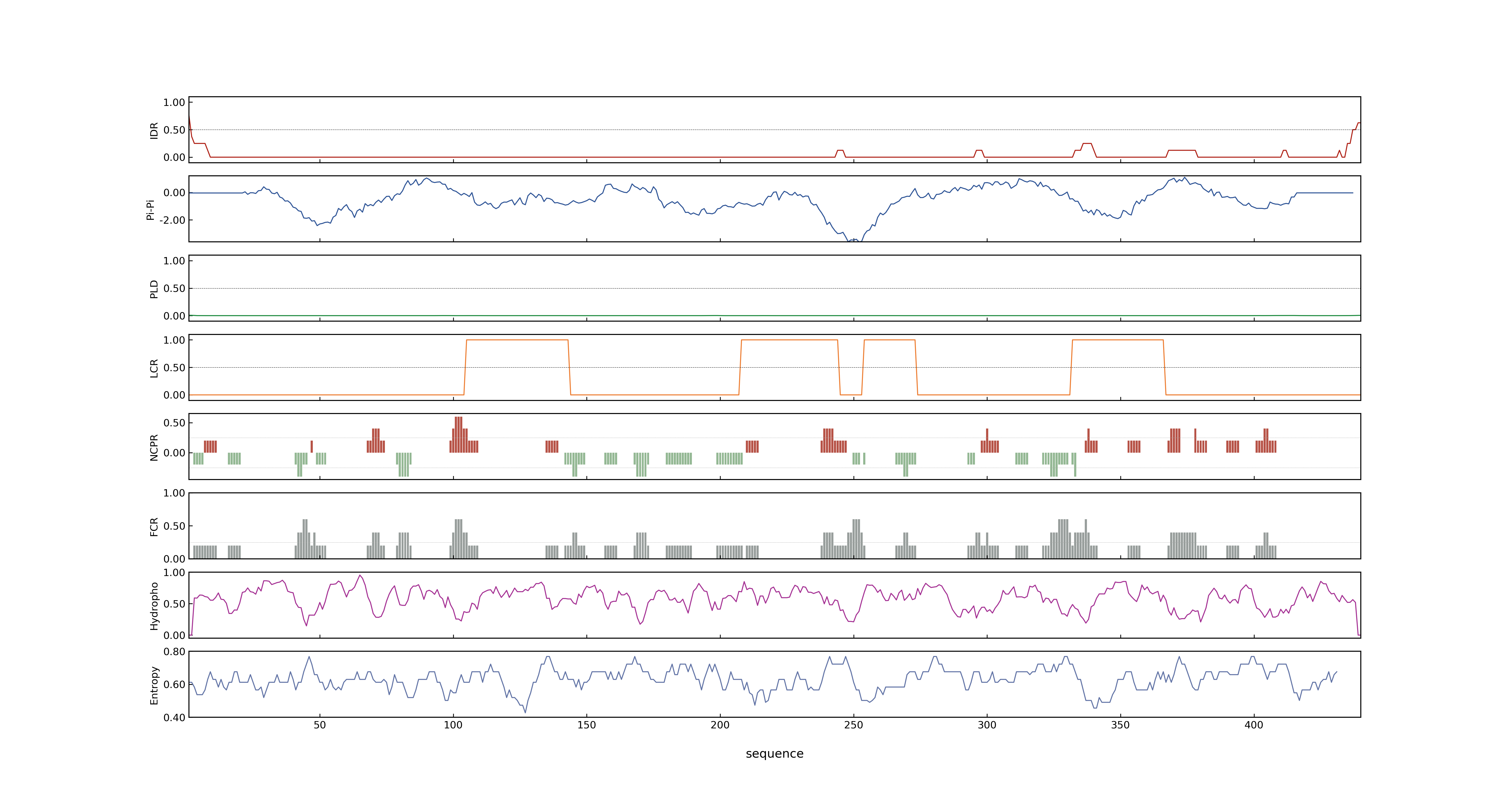Image resolution: width=1512 pixels, height=806 pixels.
Task: Click x-axis tick label 50
Action: [x=319, y=725]
